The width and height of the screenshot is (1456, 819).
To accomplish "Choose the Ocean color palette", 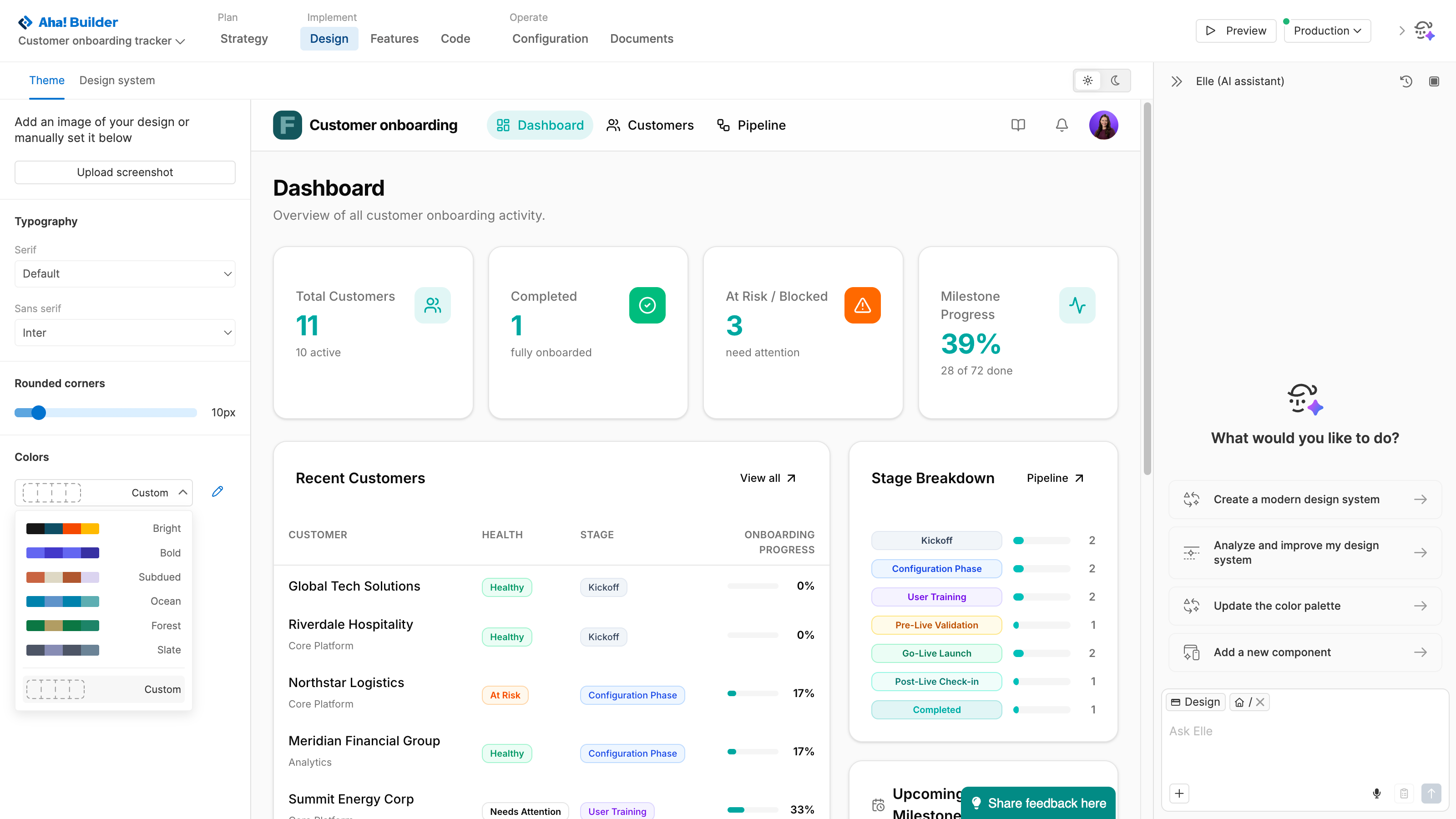I will point(103,602).
